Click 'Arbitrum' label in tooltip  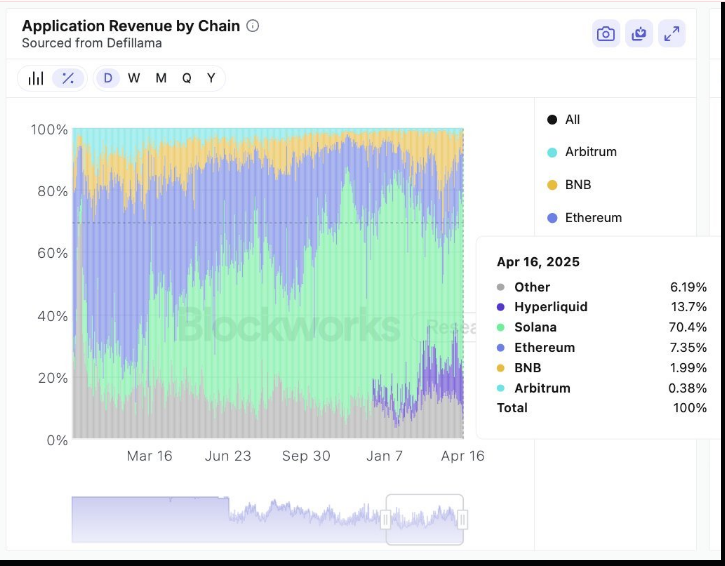(542, 388)
